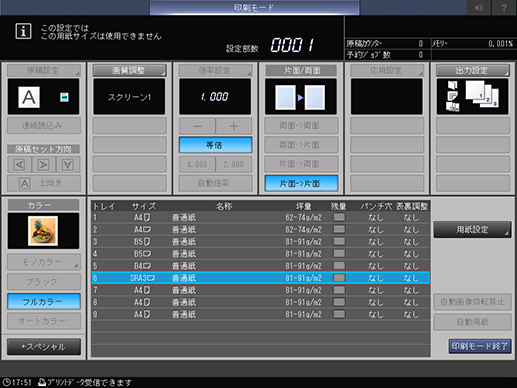Select the left-pointing original direction icon

tap(20, 165)
